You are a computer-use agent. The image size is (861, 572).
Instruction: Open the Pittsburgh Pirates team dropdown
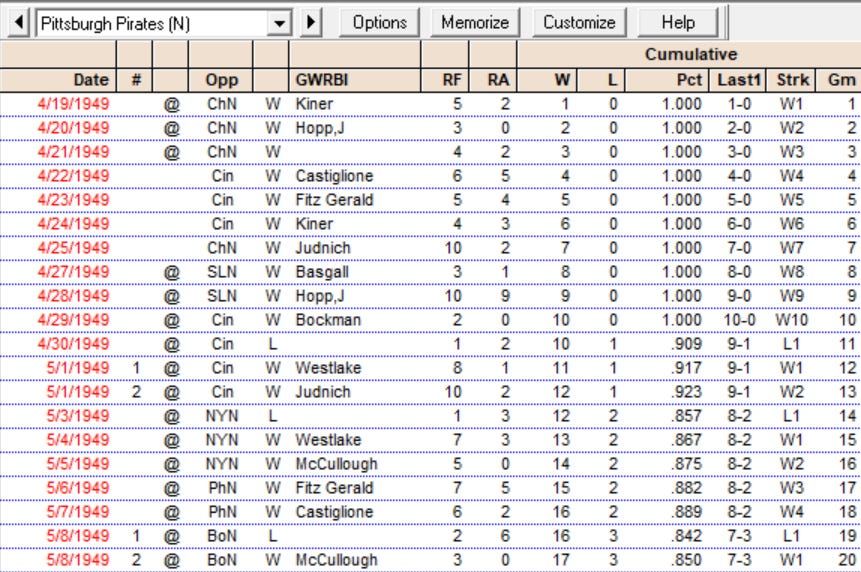point(279,24)
